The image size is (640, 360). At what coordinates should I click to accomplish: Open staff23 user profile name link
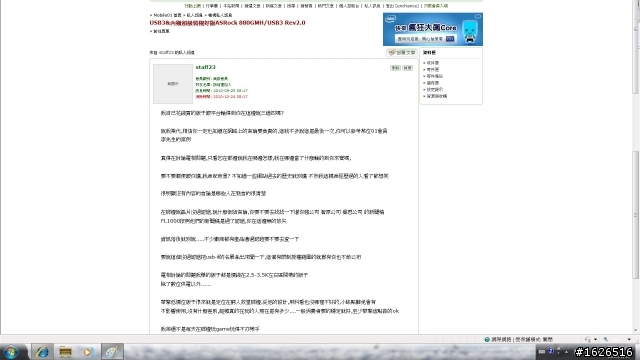(205, 67)
